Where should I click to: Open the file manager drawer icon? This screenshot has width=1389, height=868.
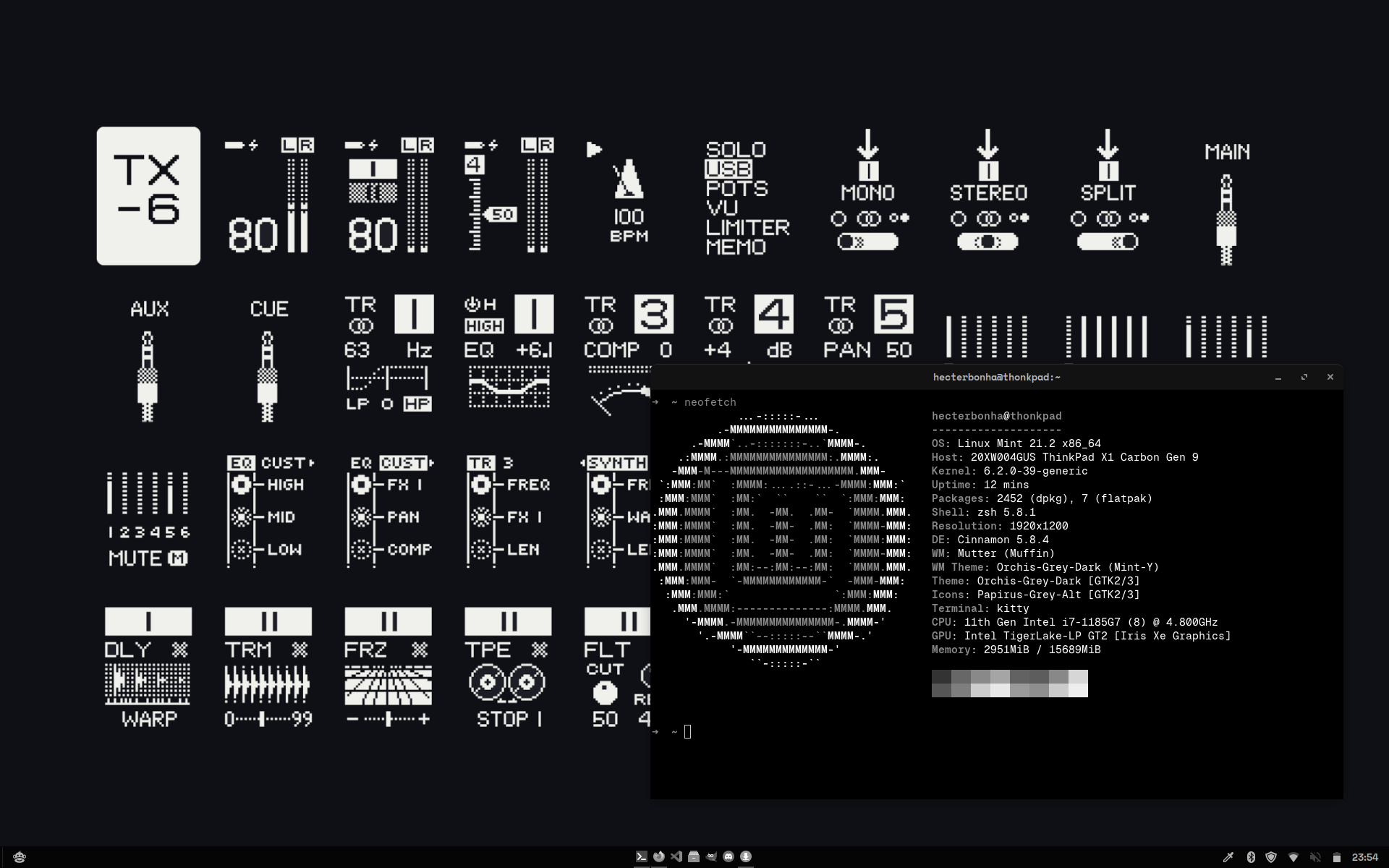tap(694, 856)
